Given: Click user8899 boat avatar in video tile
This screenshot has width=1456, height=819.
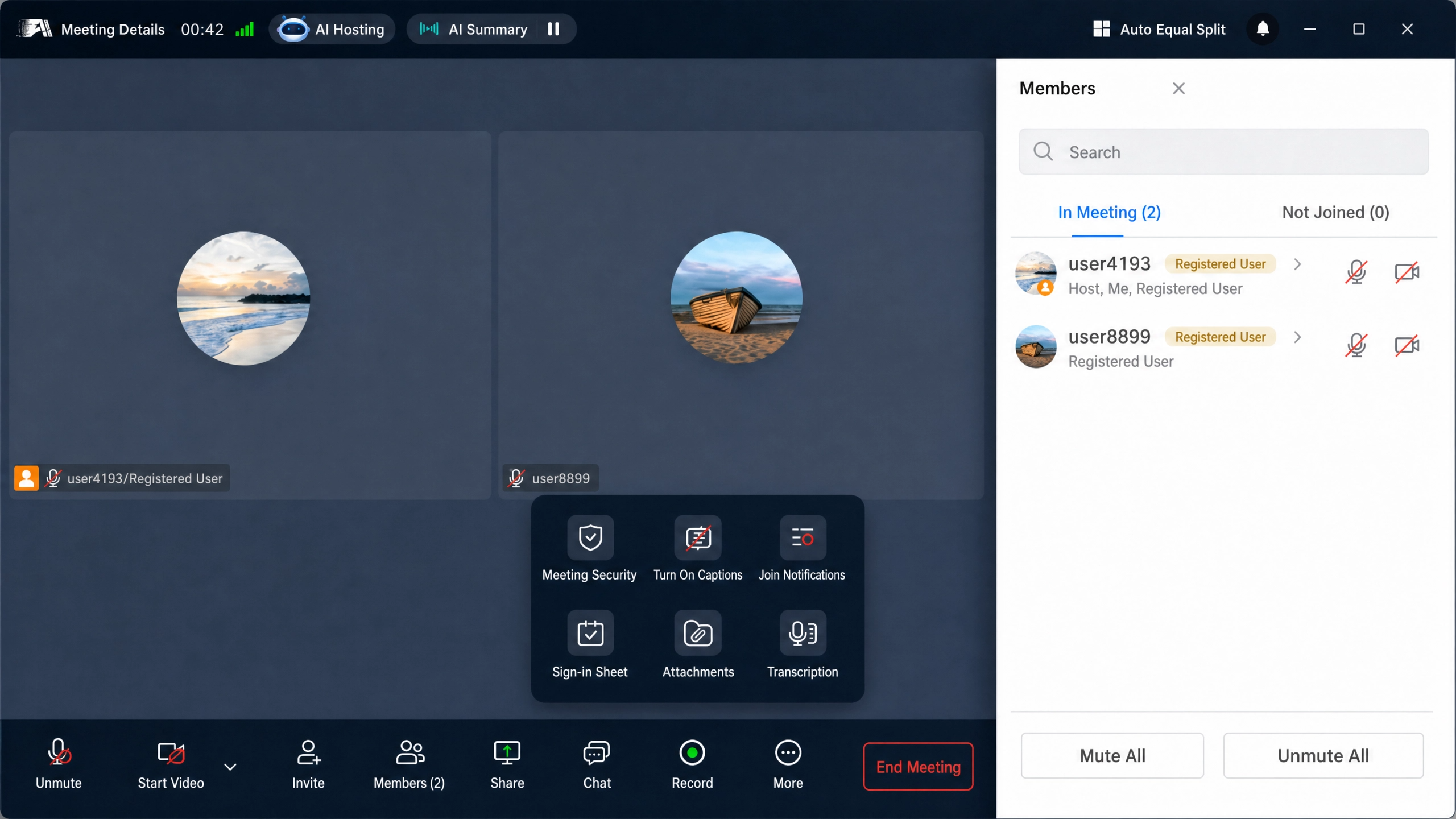Looking at the screenshot, I should [x=737, y=298].
